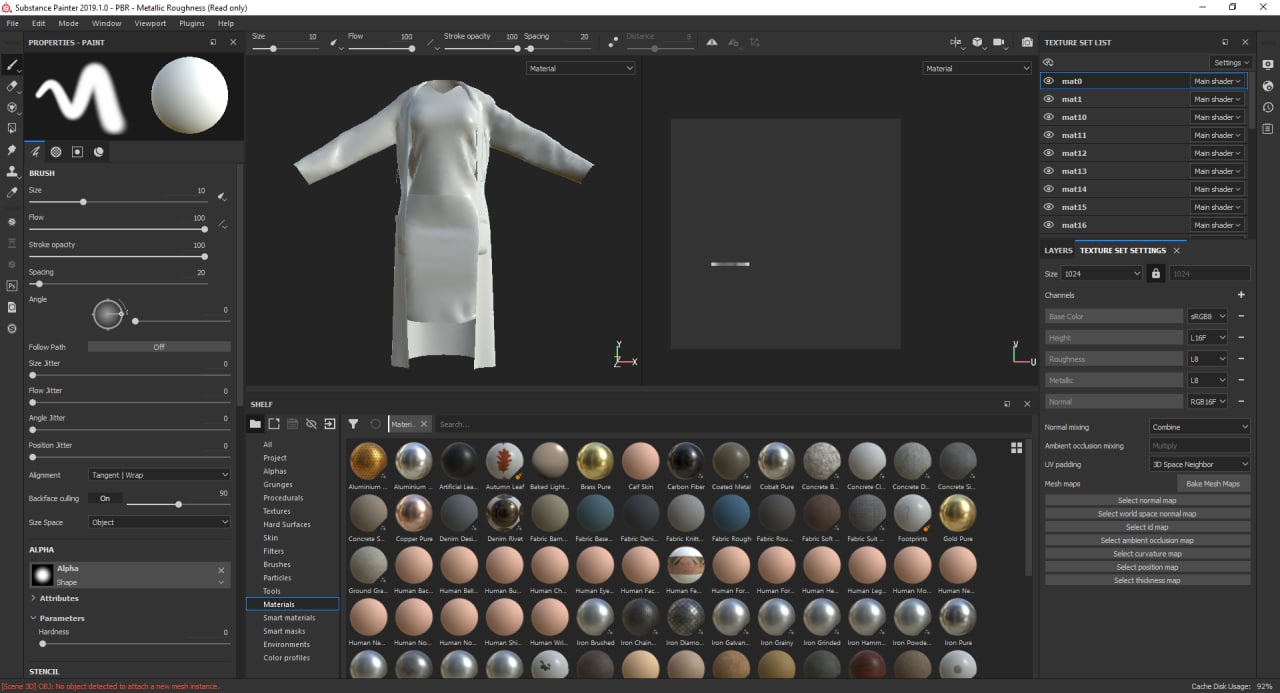Toggle Follow Path Off switch
1280x693 pixels.
tap(159, 347)
